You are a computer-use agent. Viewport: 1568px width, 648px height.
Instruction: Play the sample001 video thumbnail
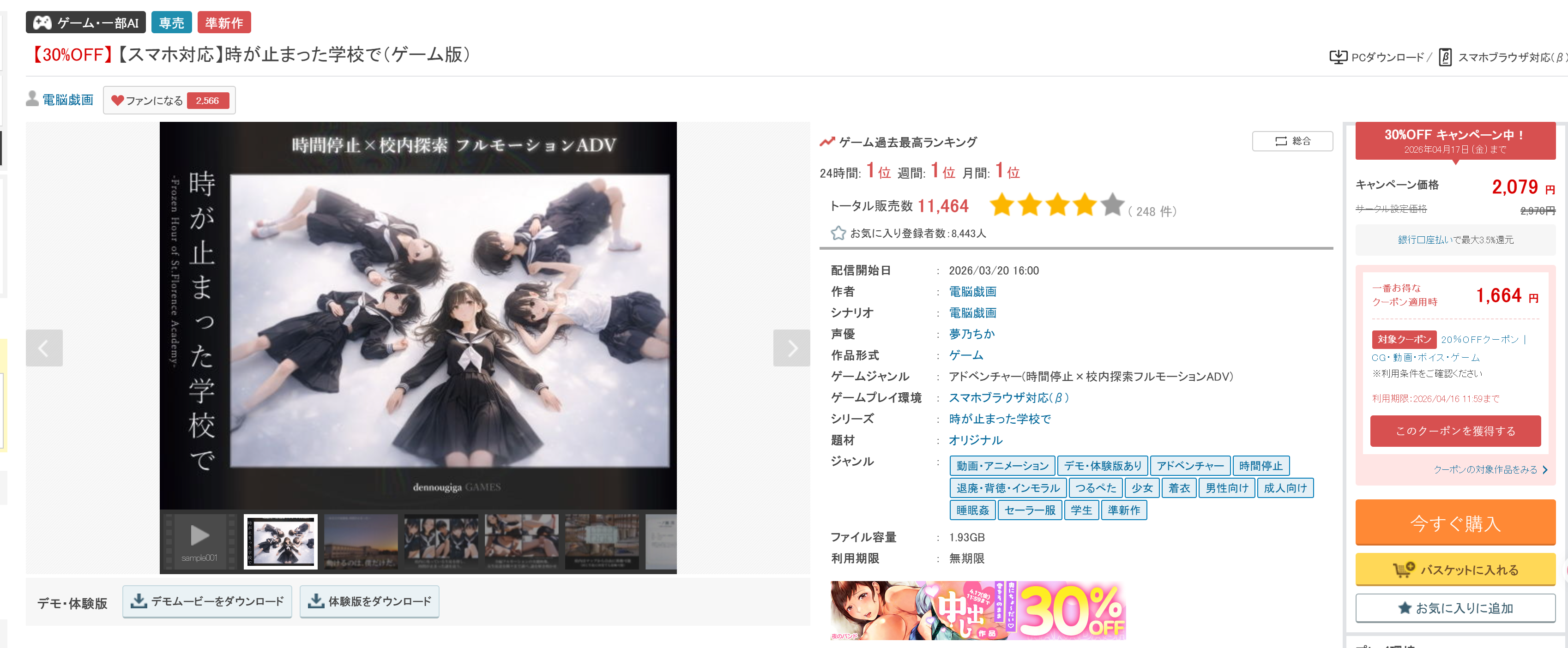[x=199, y=540]
